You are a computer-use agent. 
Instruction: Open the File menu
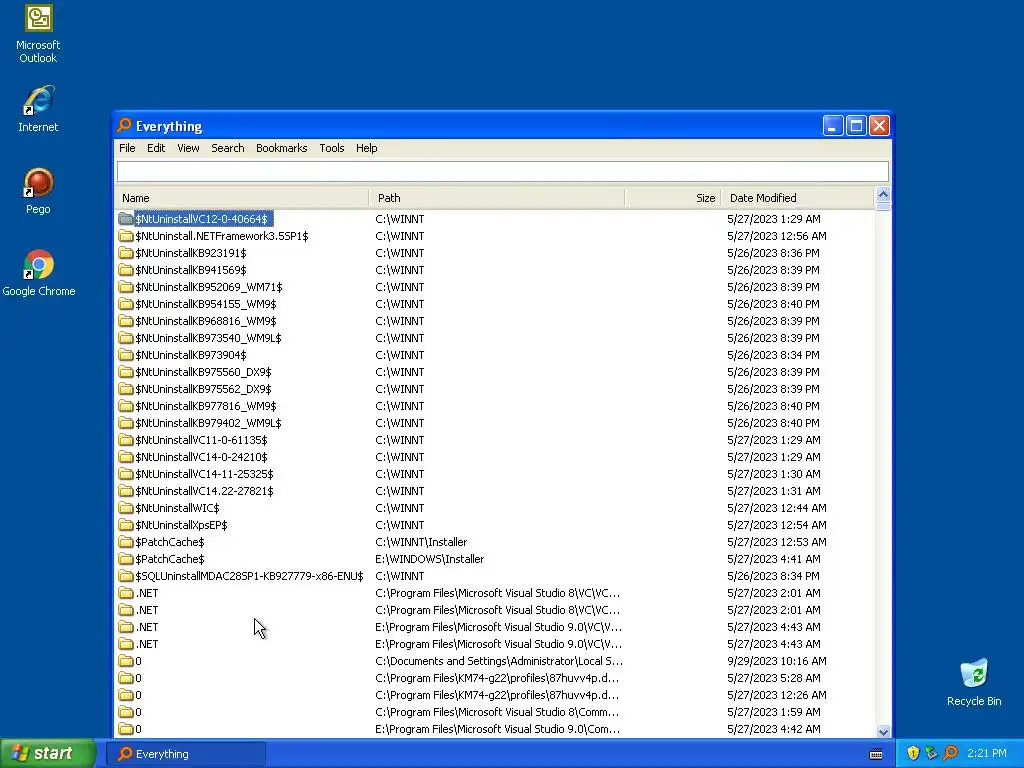127,148
